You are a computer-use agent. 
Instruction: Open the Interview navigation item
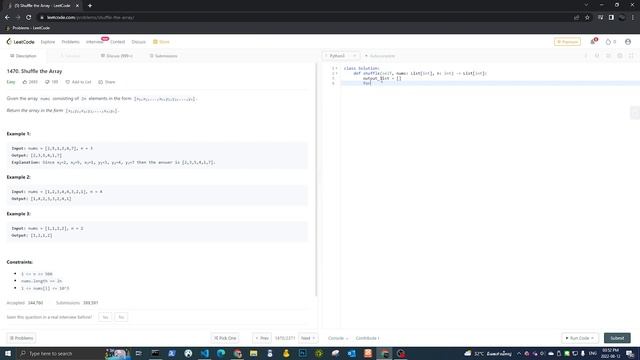95,42
